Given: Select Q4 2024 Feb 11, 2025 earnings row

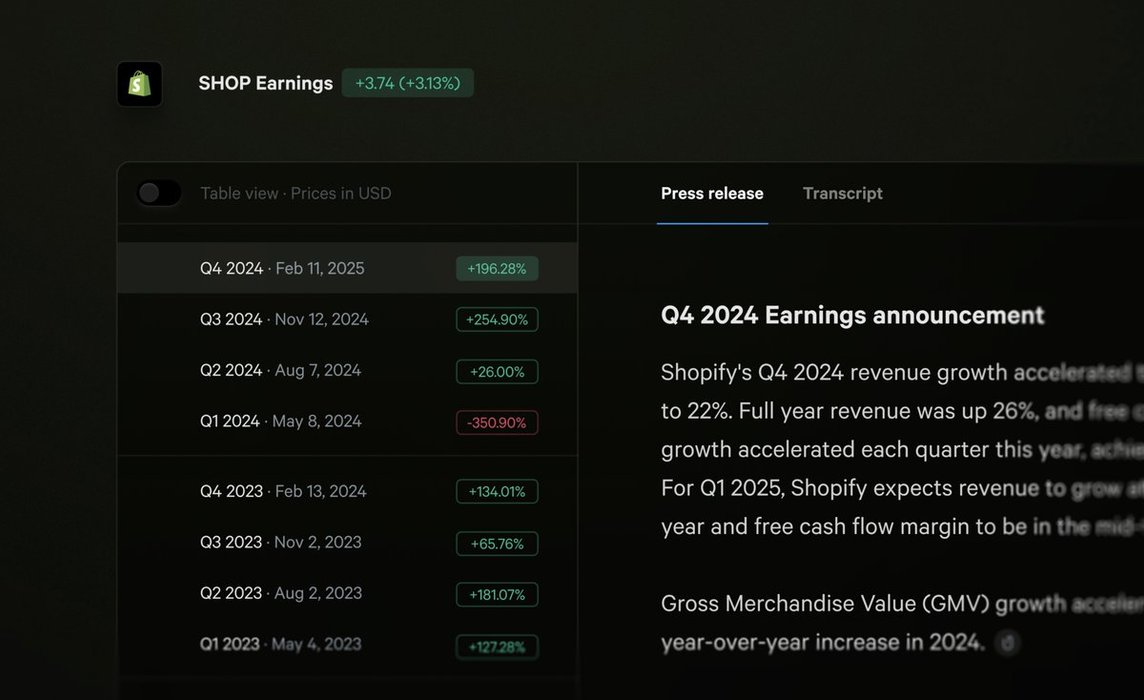Looking at the screenshot, I should coord(282,268).
